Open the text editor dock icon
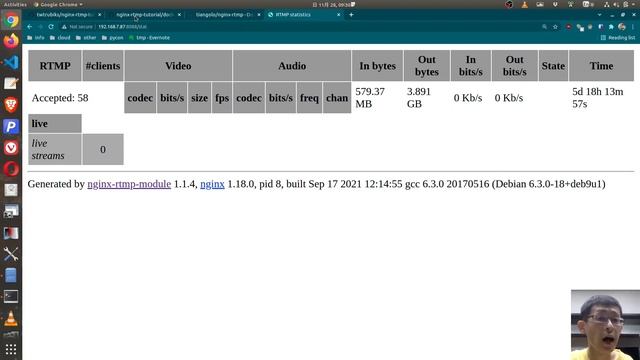This screenshot has height=360, width=640. tap(11, 83)
